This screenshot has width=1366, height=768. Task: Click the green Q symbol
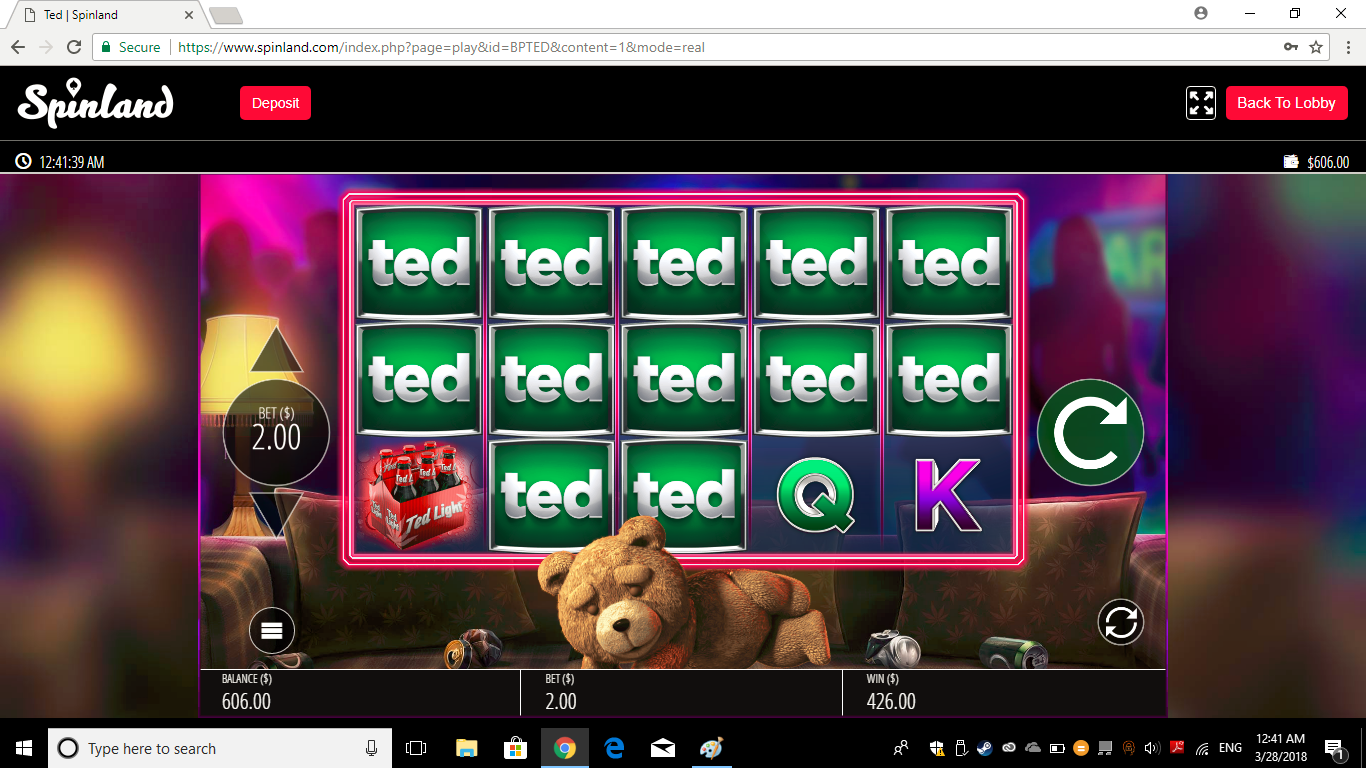[817, 495]
